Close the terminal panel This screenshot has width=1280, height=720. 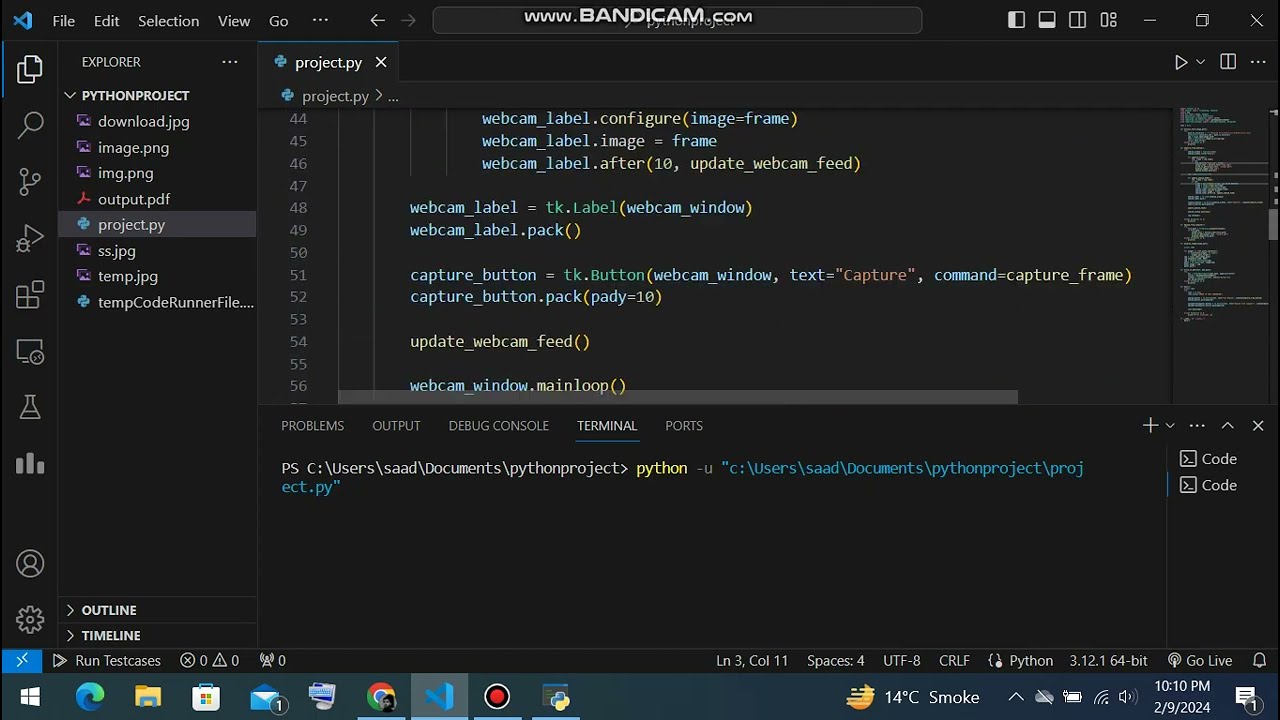pos(1258,425)
